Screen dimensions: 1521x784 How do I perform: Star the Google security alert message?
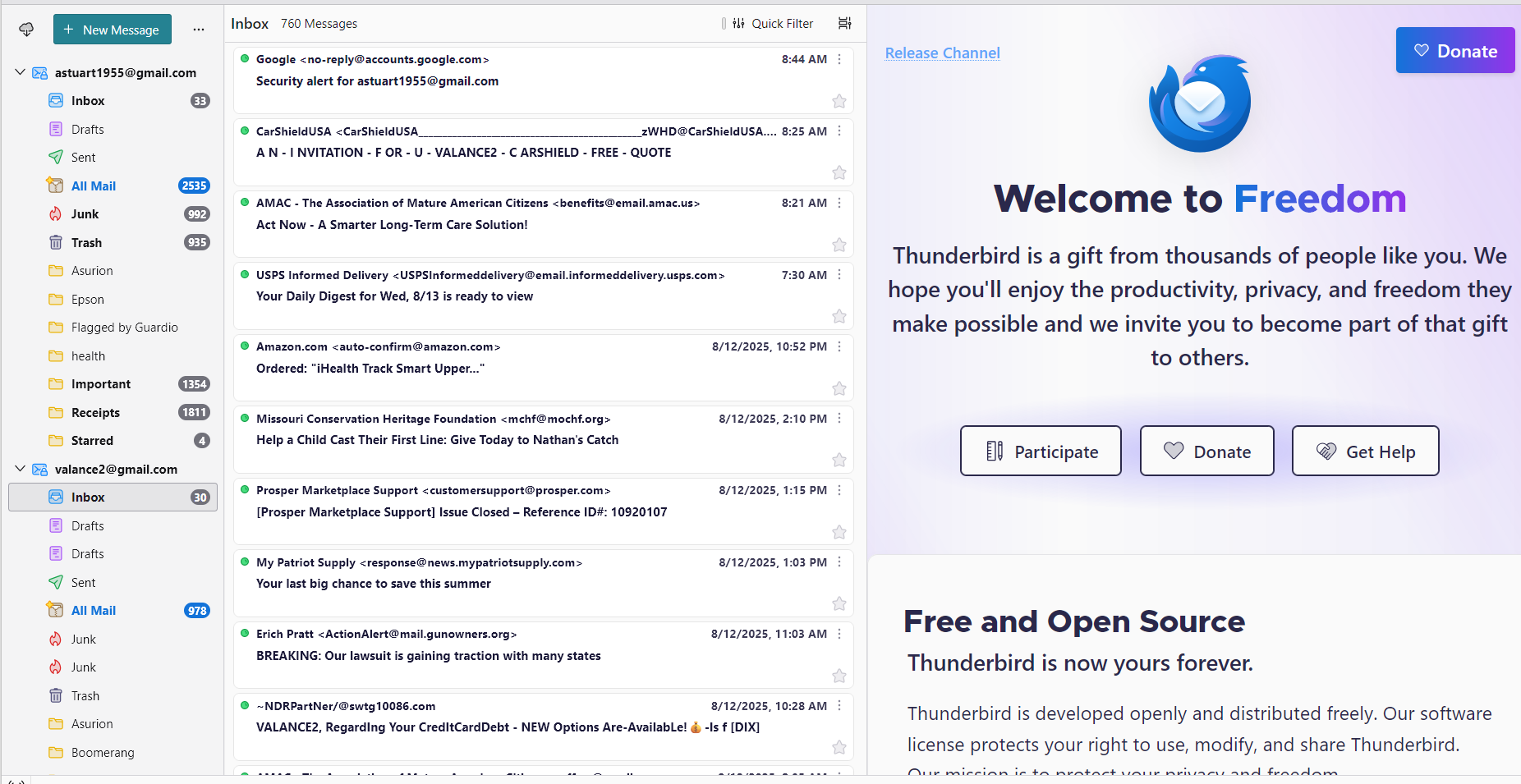coord(839,102)
